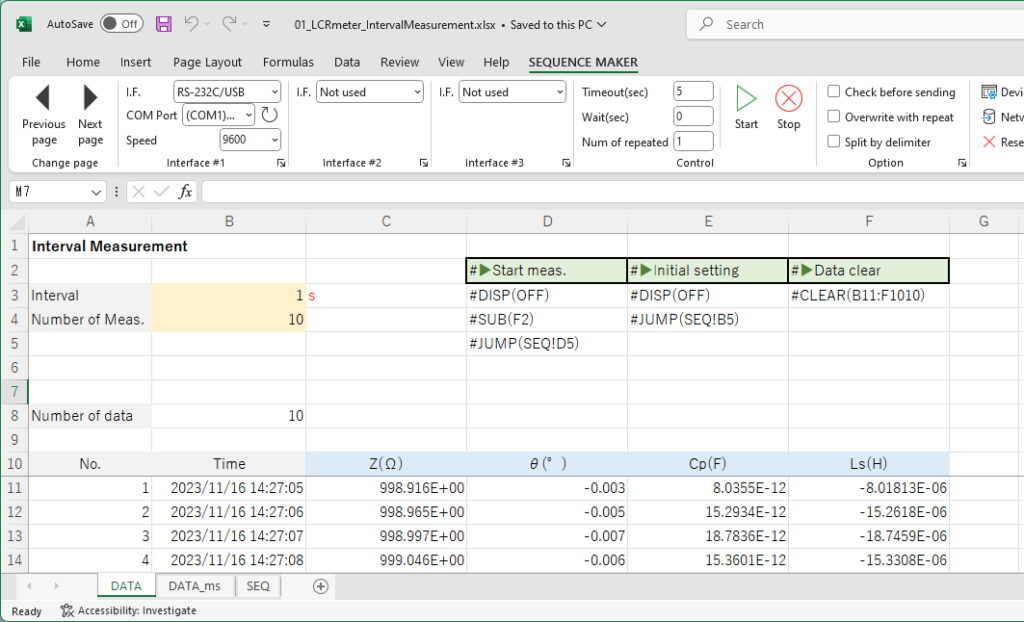Open Option group dialog launcher

pos(962,163)
